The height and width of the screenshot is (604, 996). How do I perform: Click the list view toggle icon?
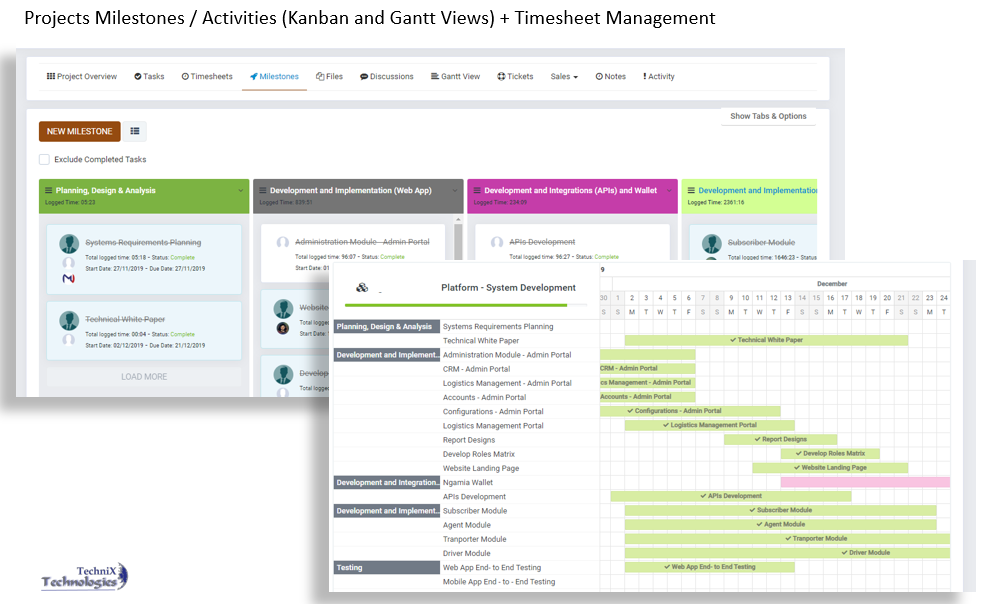coord(135,131)
